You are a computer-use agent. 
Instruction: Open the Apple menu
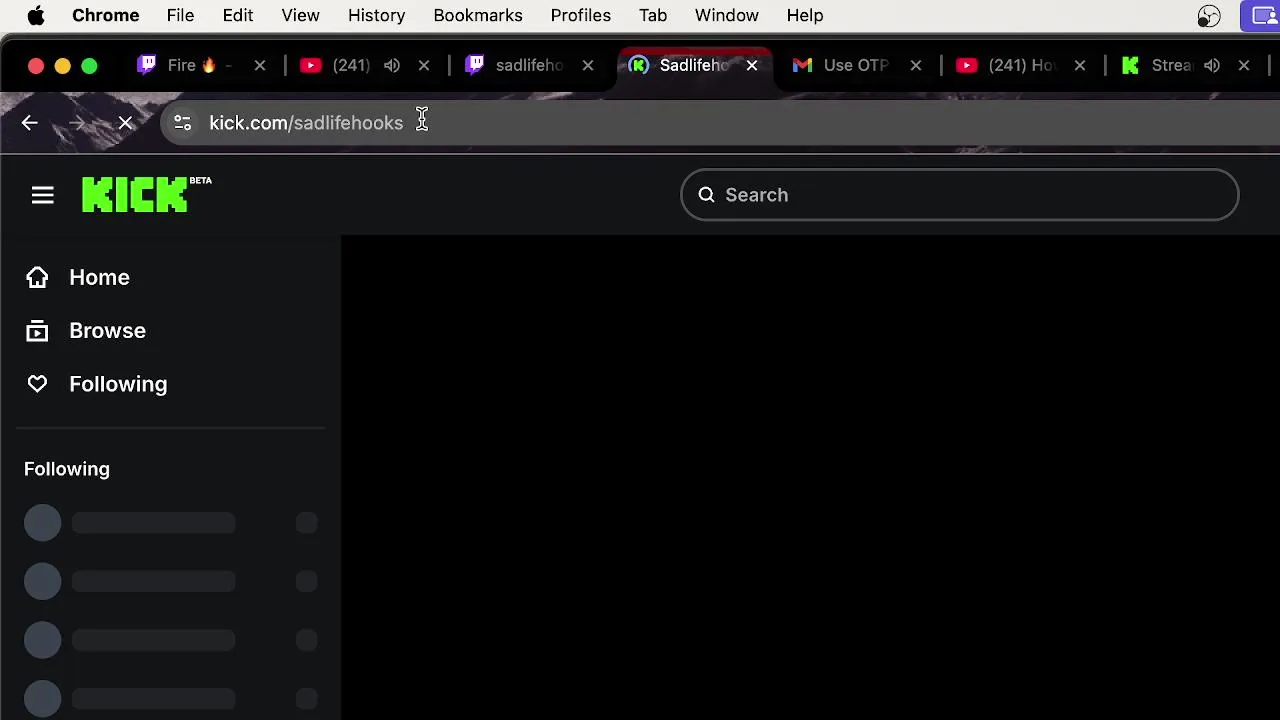(x=36, y=15)
